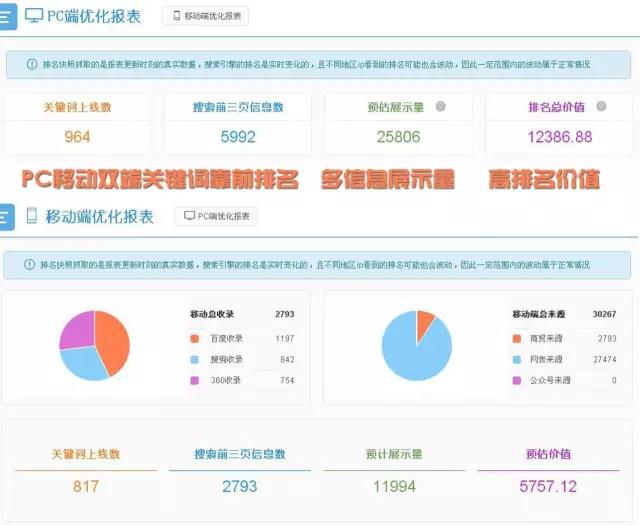The height and width of the screenshot is (525, 640).
Task: Click the phone icon beside 移动端优化报表 heading
Action: pyautogui.click(x=32, y=216)
